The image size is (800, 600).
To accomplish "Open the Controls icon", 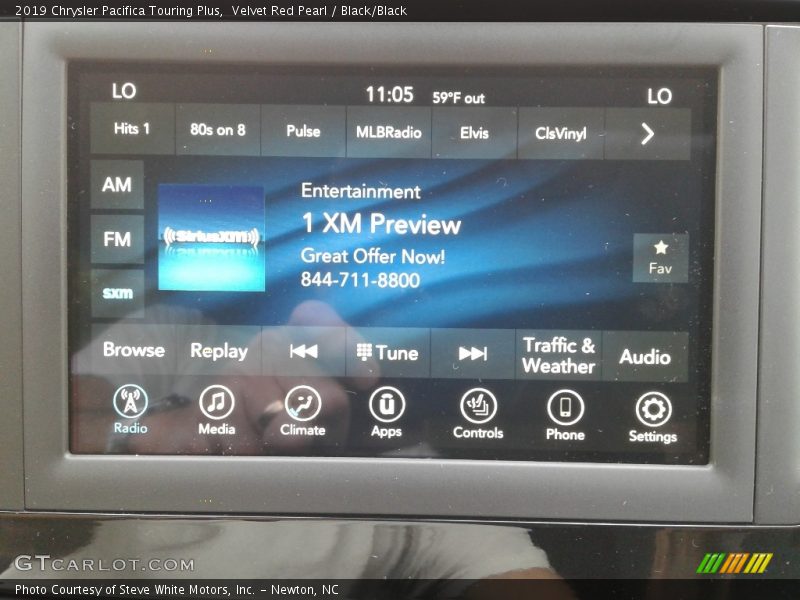I will pos(478,414).
